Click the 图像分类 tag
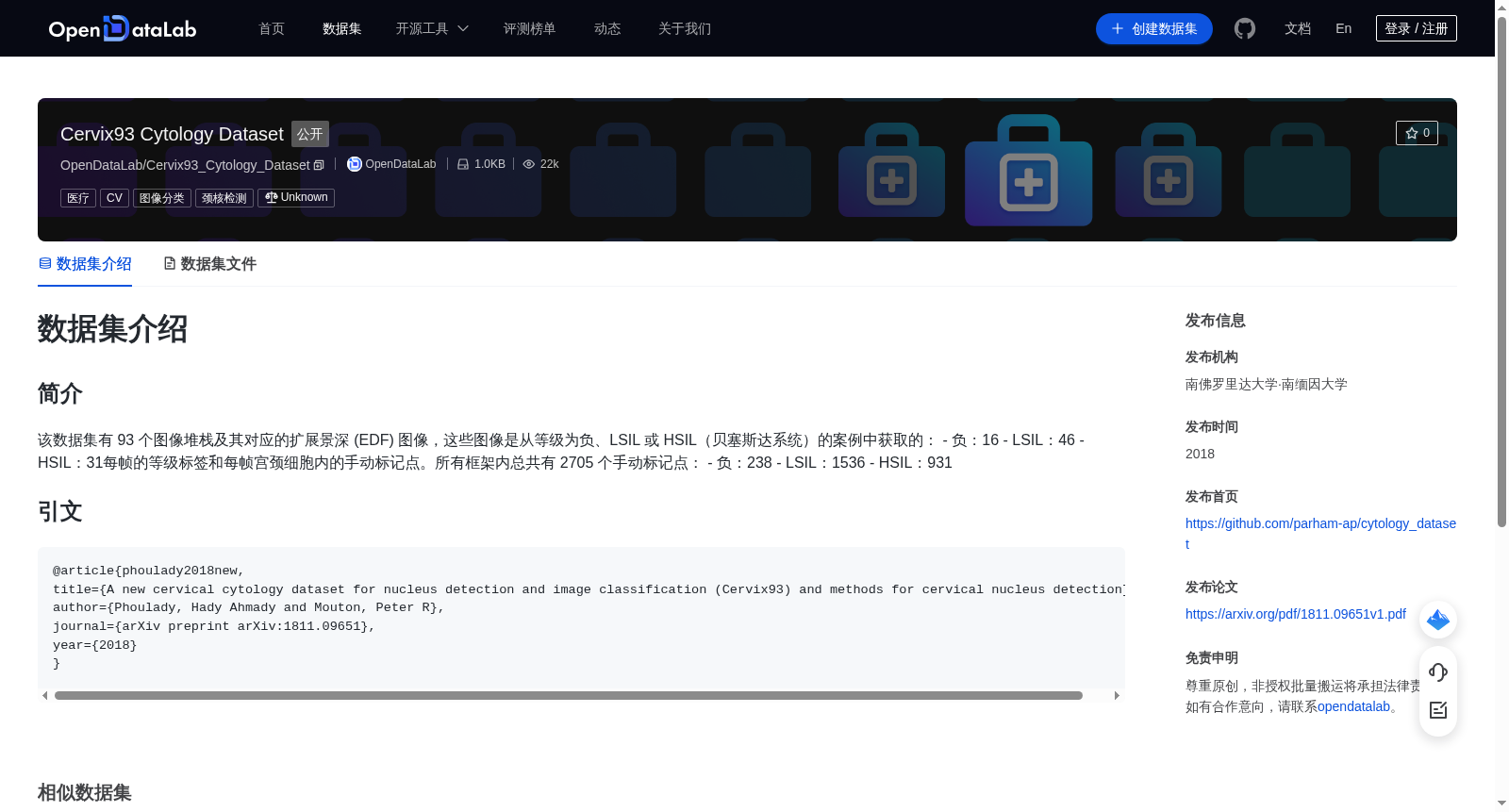 pos(162,198)
